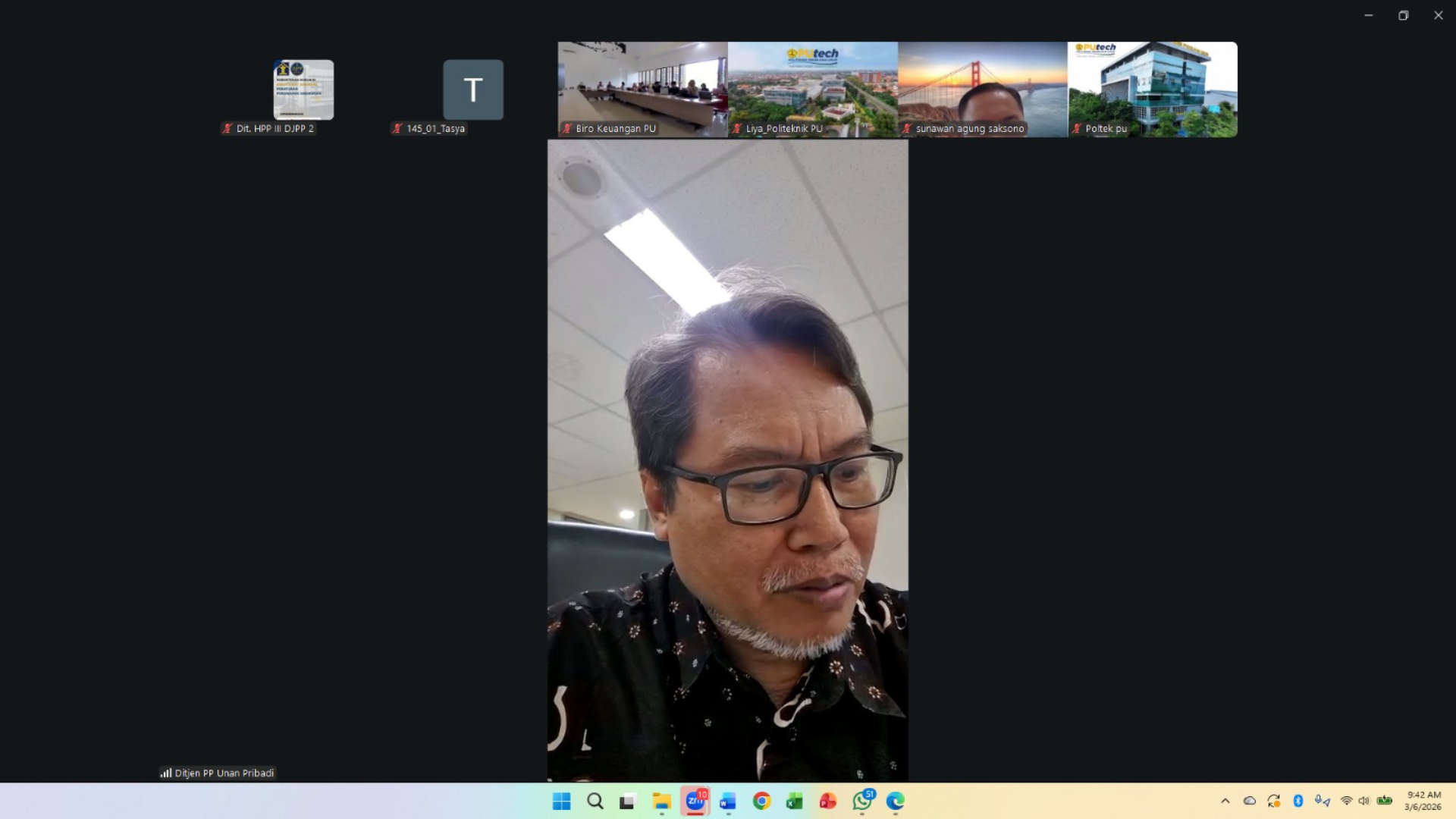The image size is (1456, 819).
Task: Open clock and date notification panel
Action: click(x=1423, y=801)
